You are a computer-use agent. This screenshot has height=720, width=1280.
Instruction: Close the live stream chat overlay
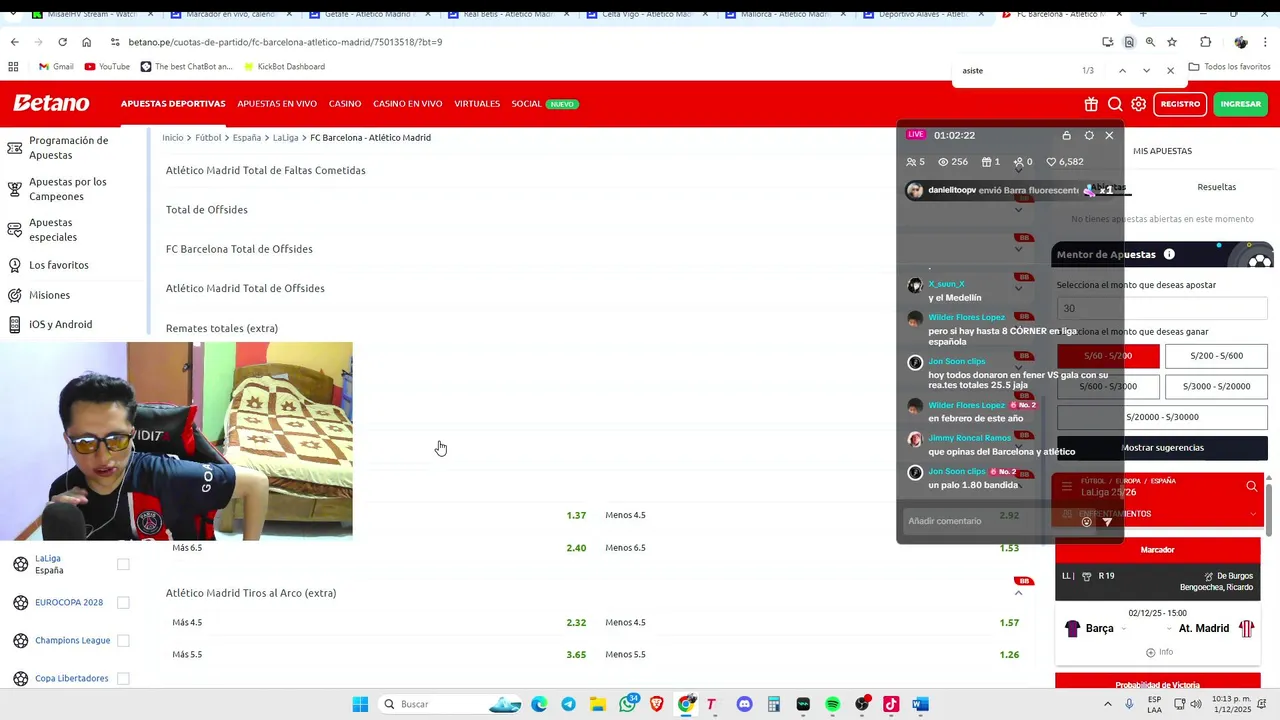point(1109,135)
